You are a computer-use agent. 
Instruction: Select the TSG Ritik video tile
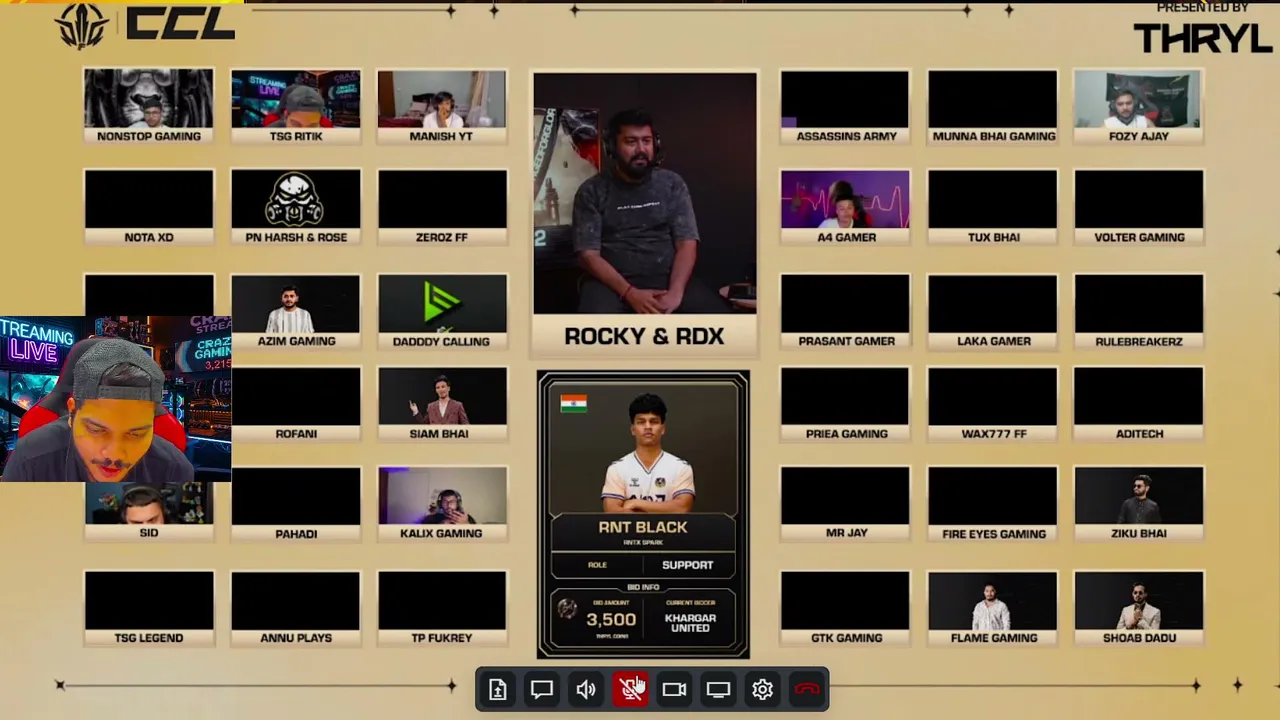(296, 106)
